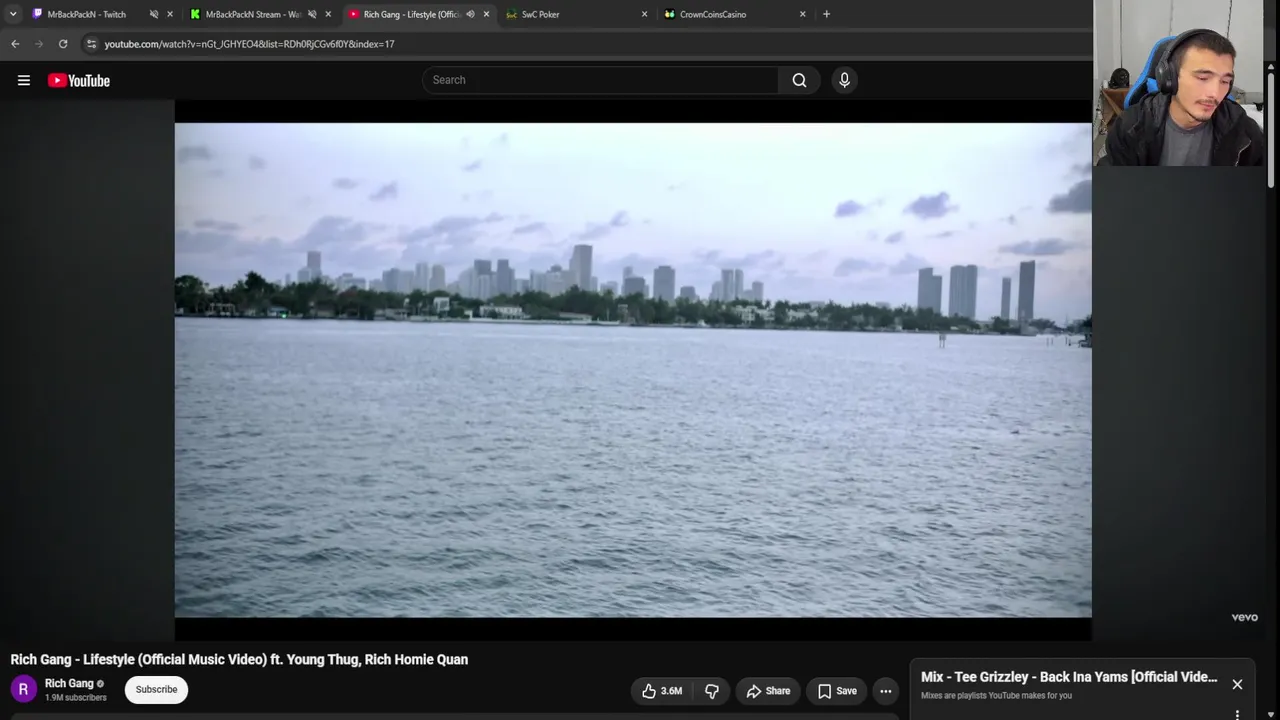
Task: Close the SwC Poker tab
Action: (x=644, y=15)
